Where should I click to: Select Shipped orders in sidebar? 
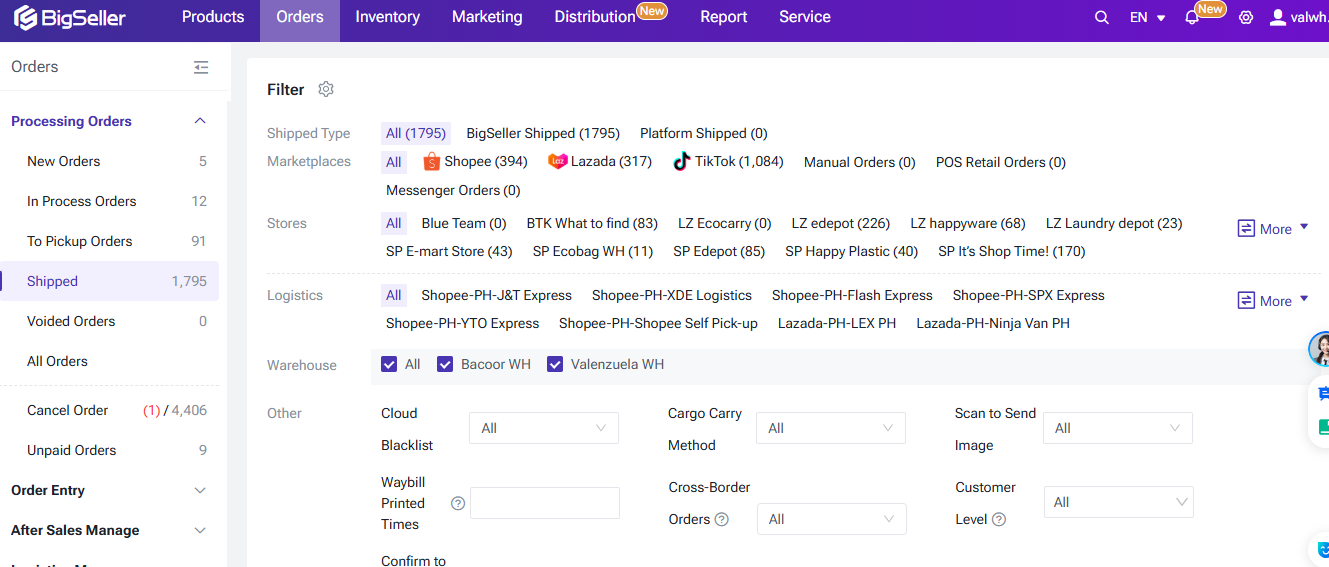pyautogui.click(x=110, y=281)
